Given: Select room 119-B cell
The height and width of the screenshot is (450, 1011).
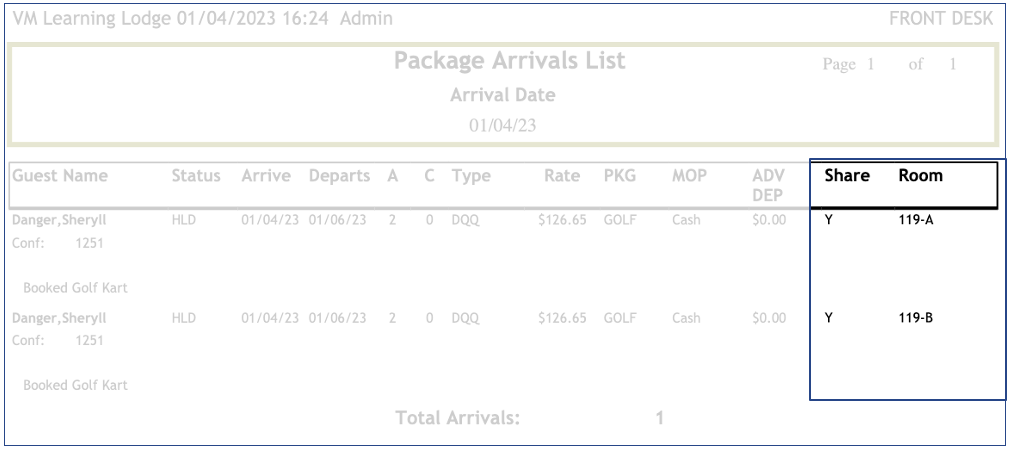Looking at the screenshot, I should click(916, 318).
